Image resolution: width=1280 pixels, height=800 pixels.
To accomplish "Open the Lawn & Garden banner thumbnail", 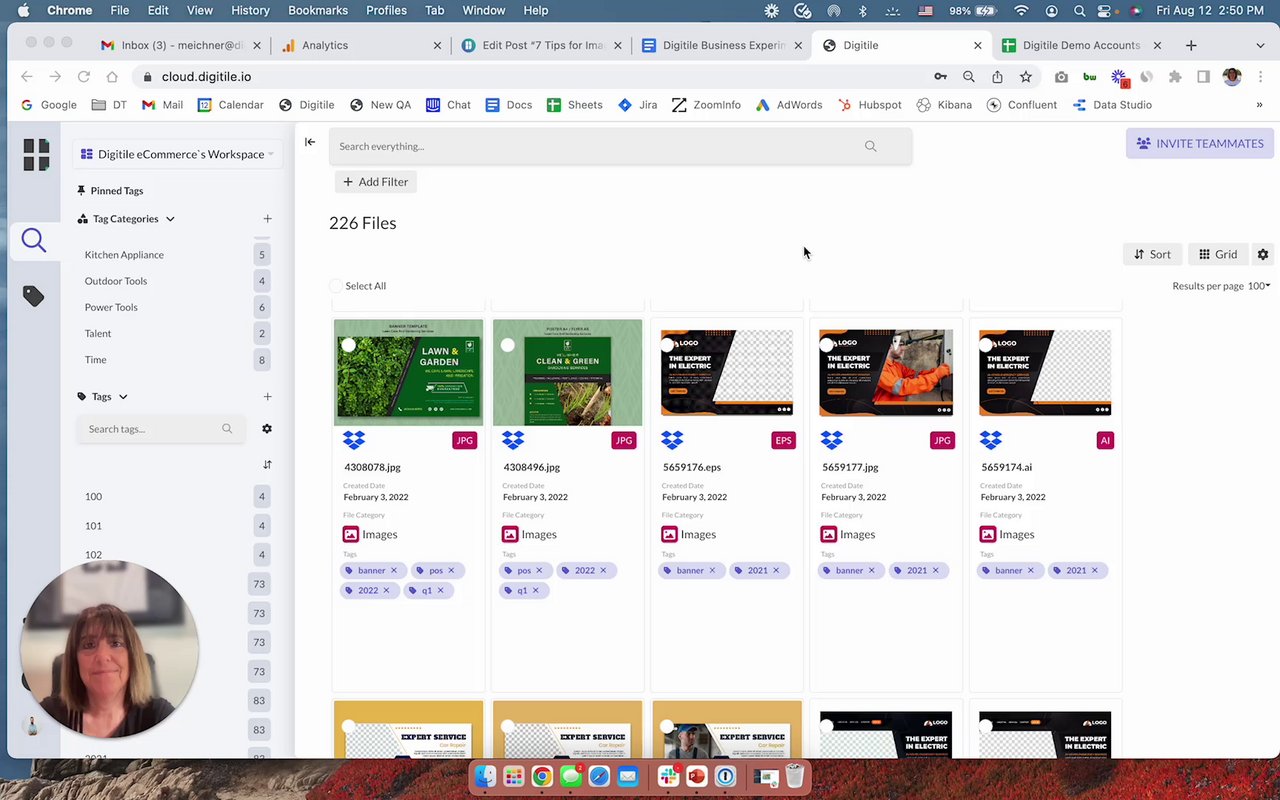I will [x=408, y=373].
